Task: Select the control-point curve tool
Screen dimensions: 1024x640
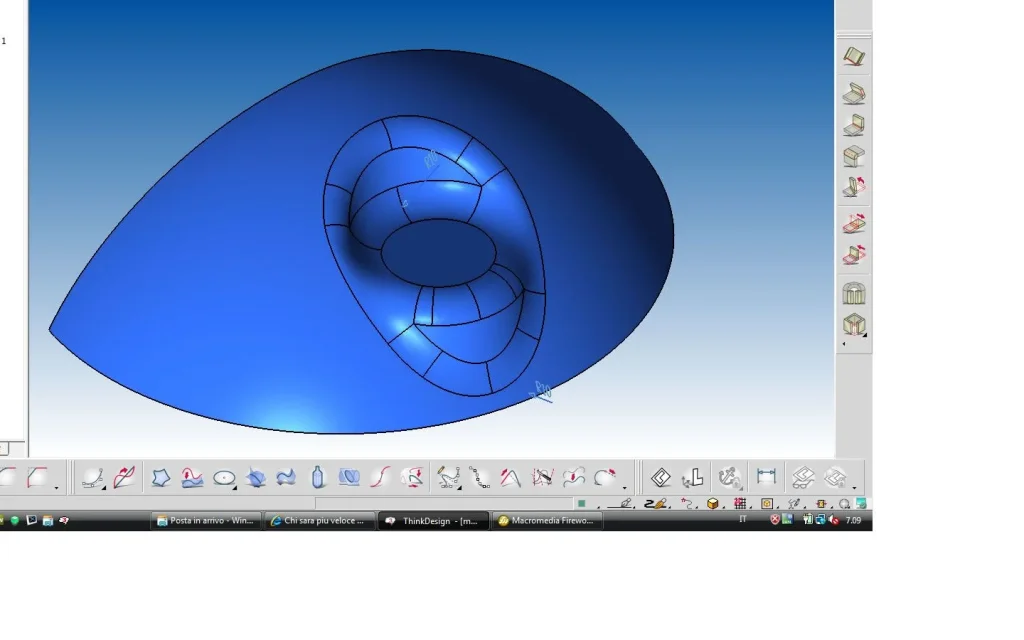Action: click(x=93, y=477)
